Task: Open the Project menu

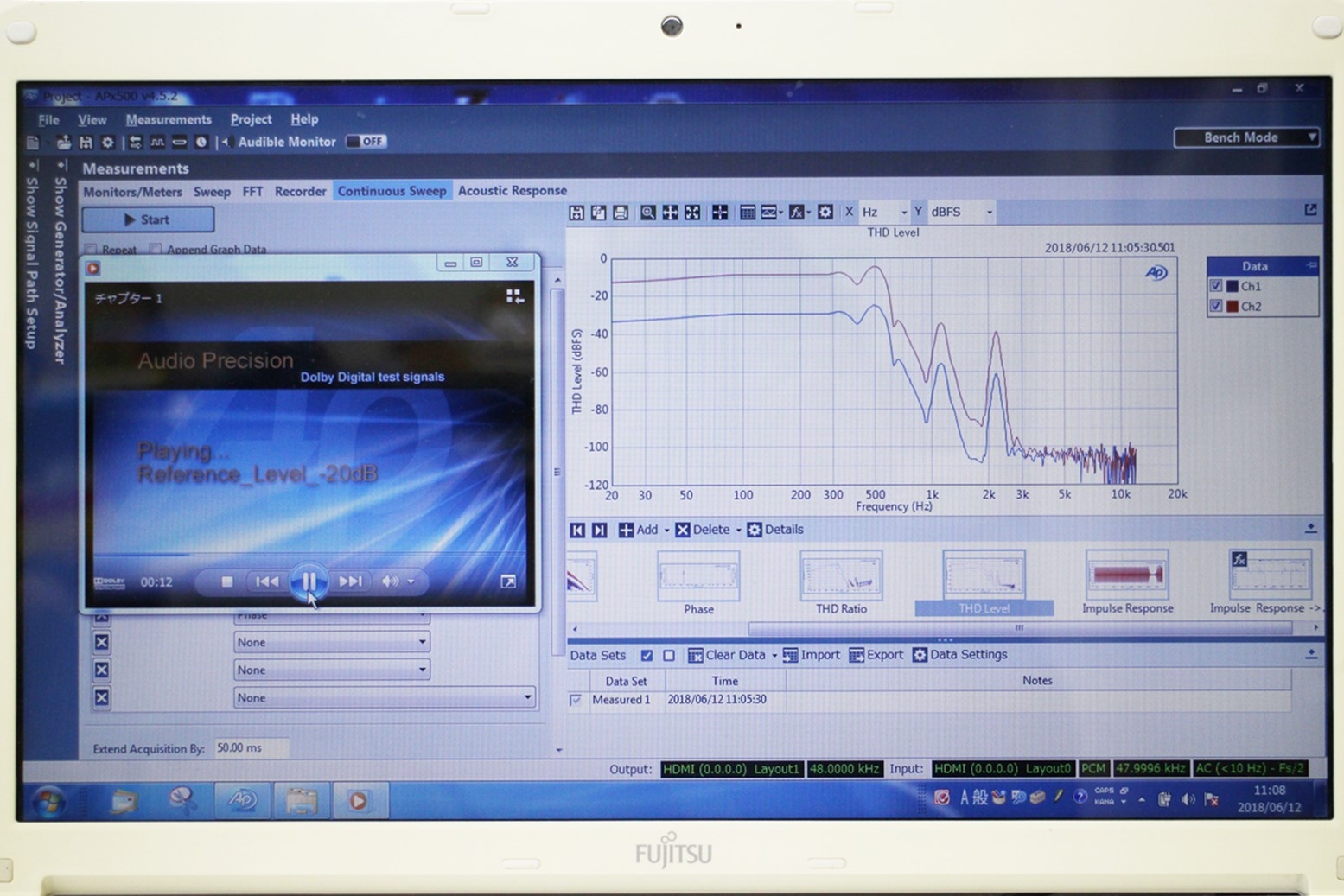Action: 251,119
